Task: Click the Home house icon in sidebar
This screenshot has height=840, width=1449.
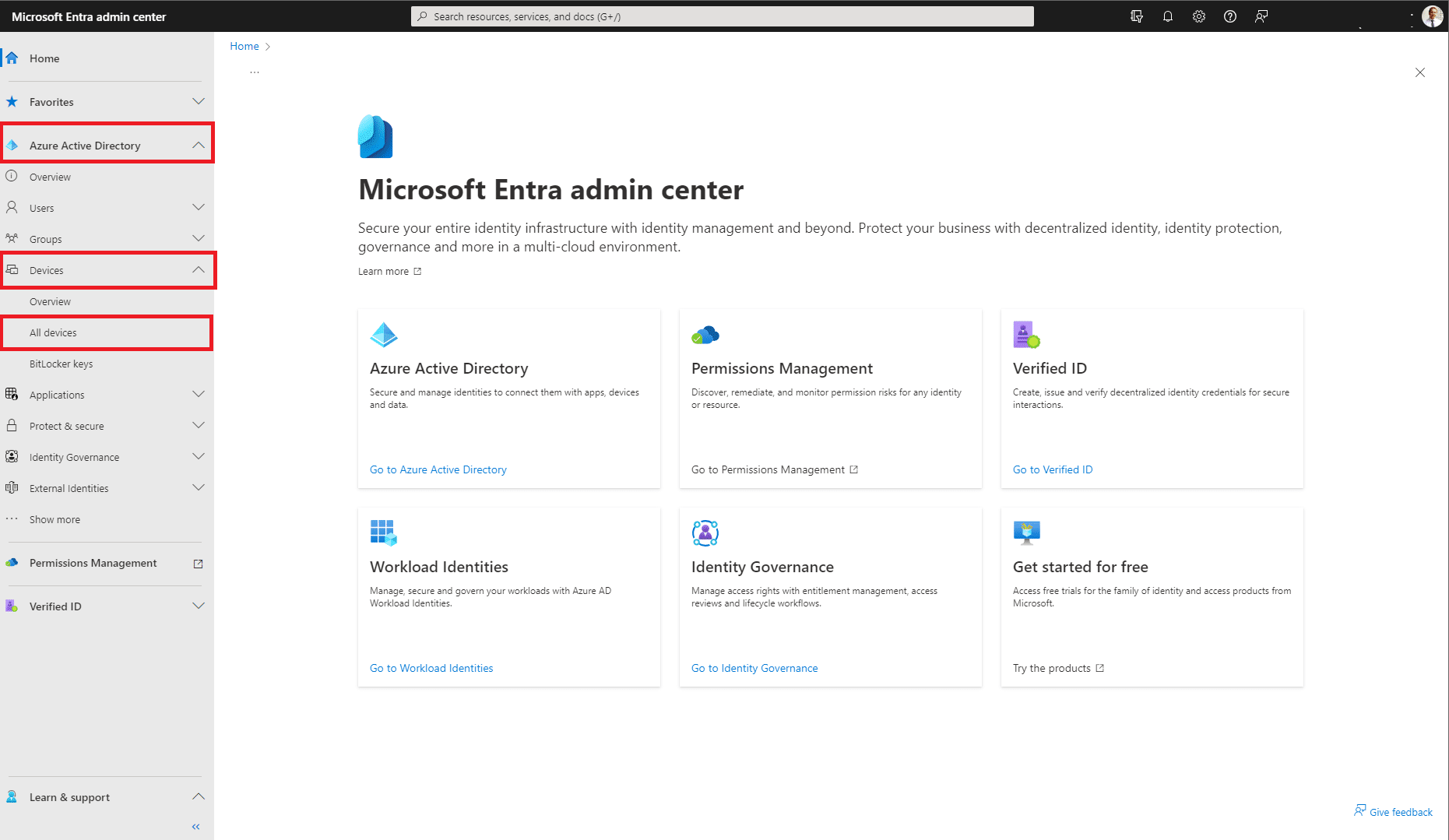Action: click(12, 58)
